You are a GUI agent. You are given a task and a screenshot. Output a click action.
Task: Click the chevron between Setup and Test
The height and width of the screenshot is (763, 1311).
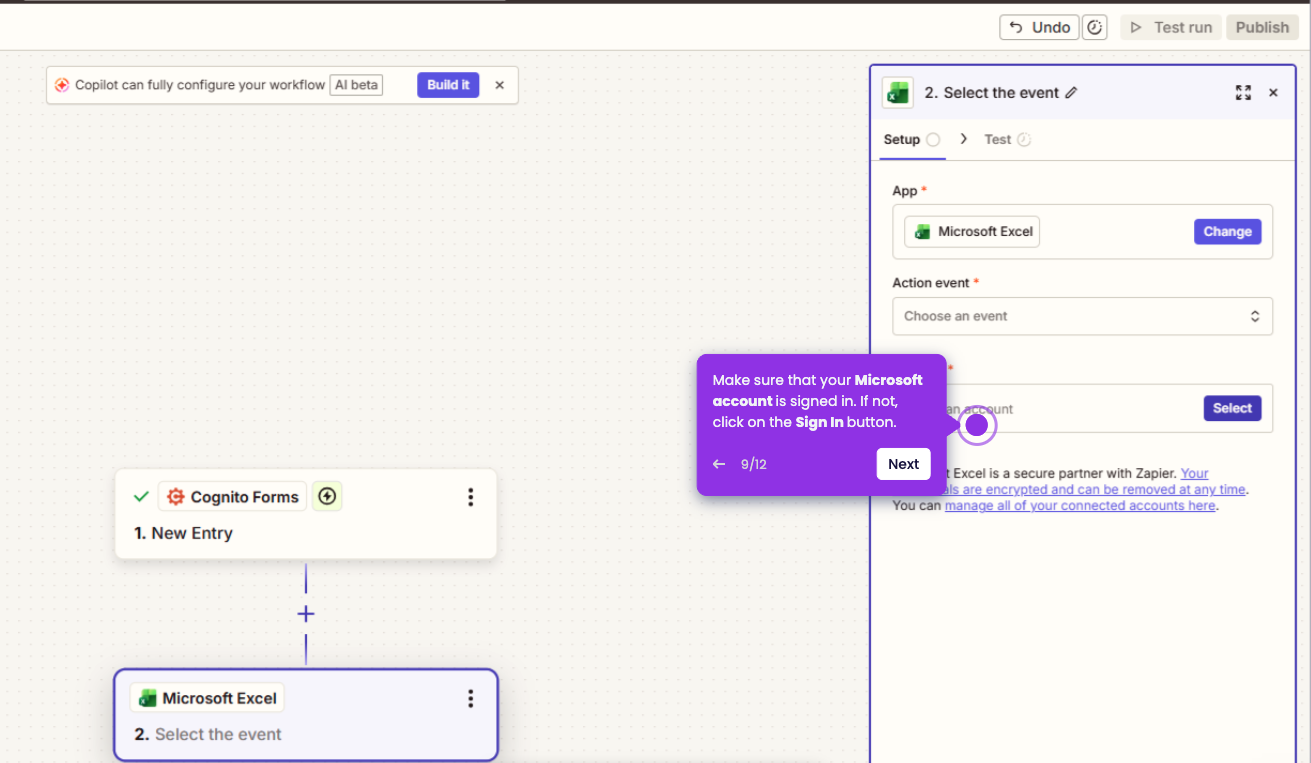(x=963, y=139)
